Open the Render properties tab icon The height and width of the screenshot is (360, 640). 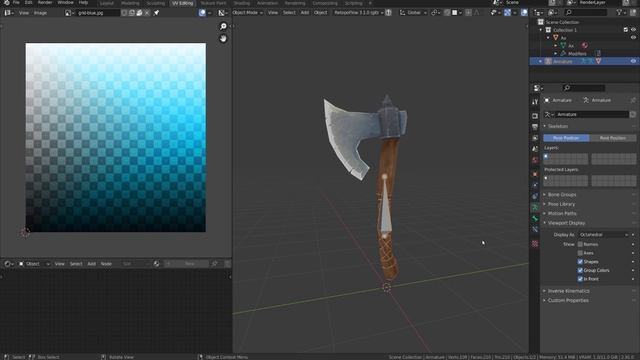[x=535, y=116]
